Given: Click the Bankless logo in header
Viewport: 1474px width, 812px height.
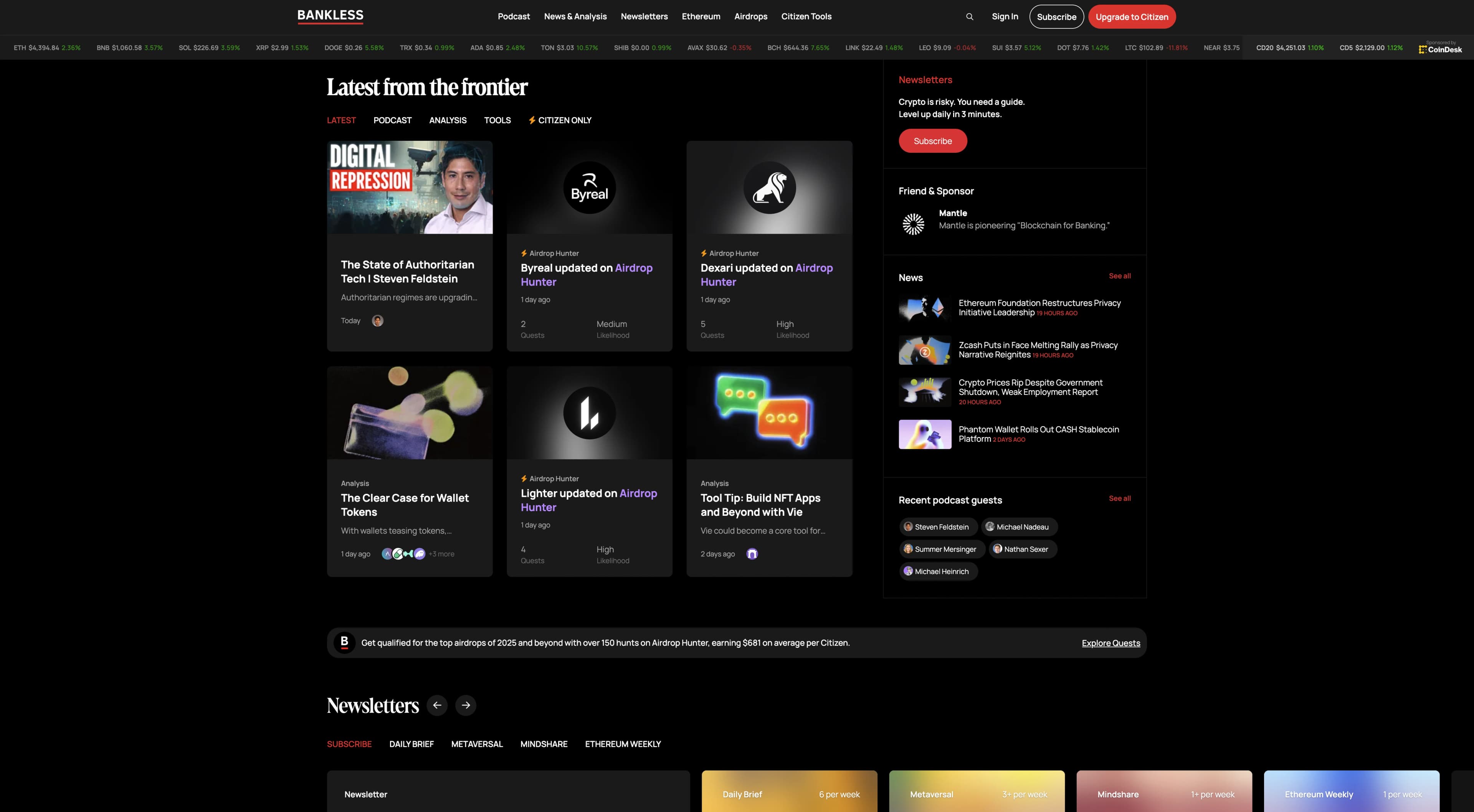Looking at the screenshot, I should pyautogui.click(x=330, y=16).
